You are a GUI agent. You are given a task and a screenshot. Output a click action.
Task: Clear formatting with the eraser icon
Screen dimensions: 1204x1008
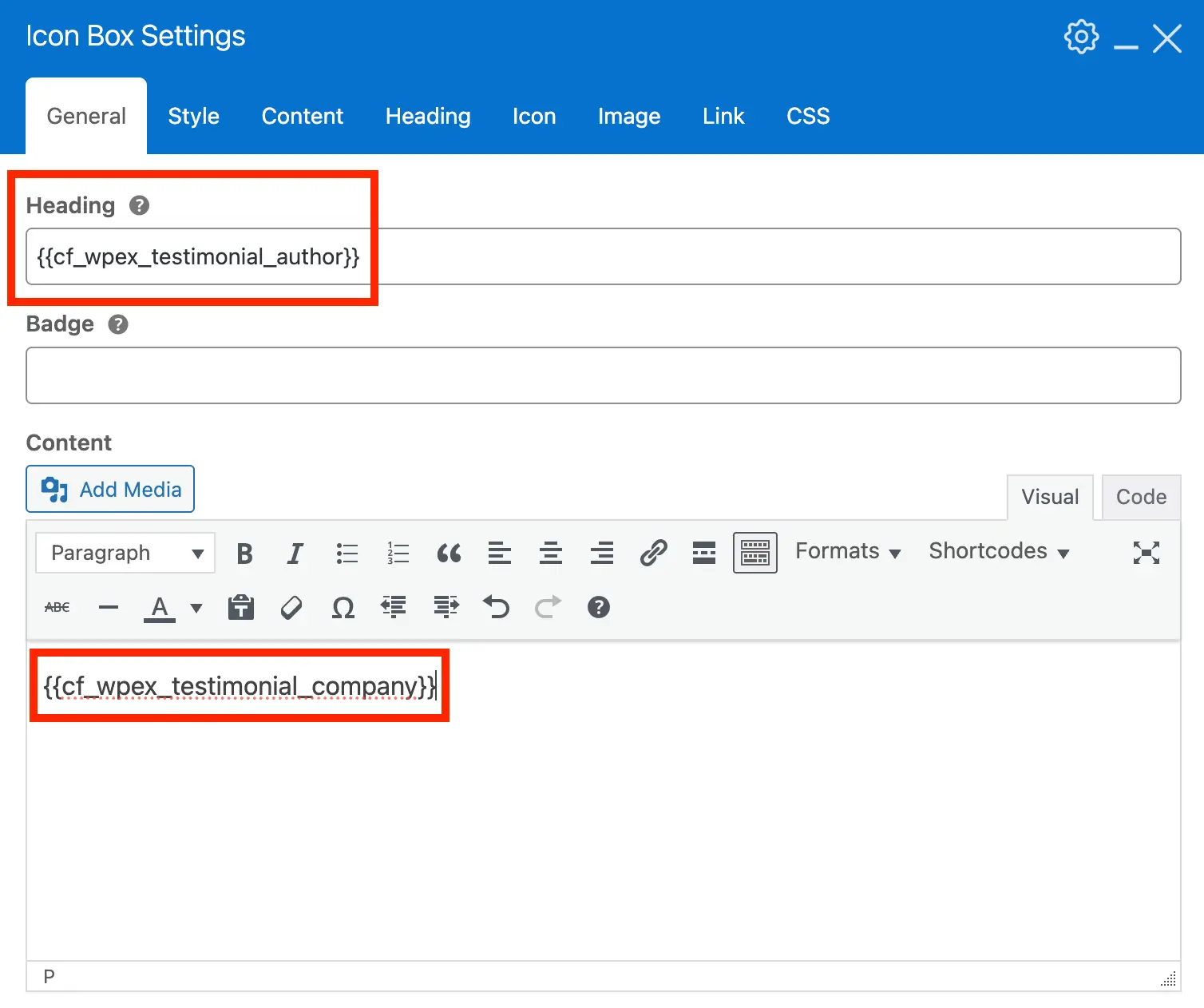(x=291, y=608)
